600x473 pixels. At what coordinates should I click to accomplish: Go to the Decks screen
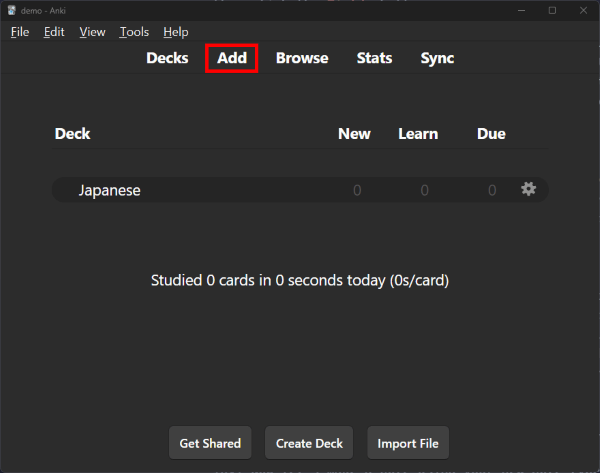tap(167, 58)
